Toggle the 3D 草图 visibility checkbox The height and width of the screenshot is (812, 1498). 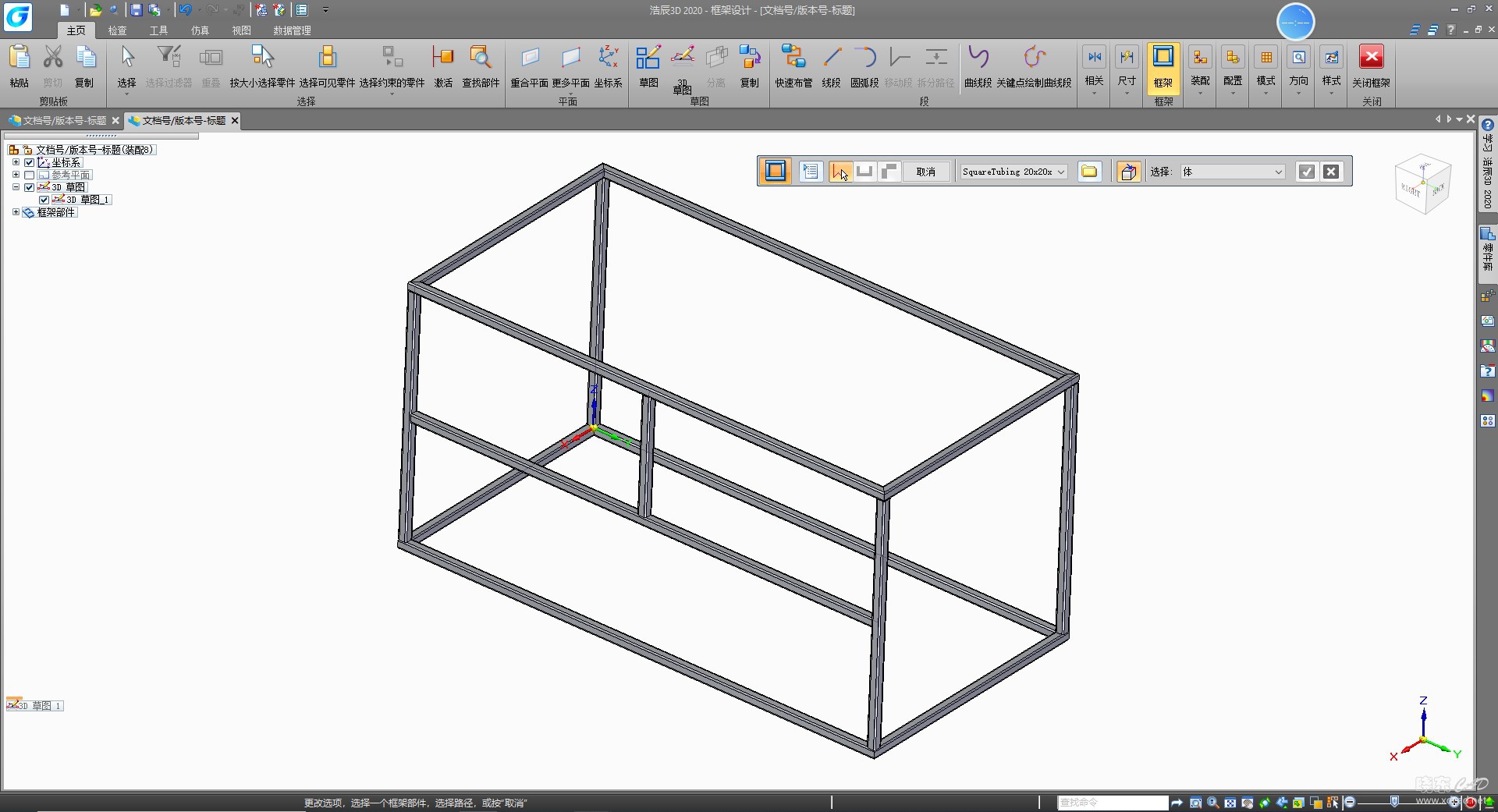coord(30,188)
